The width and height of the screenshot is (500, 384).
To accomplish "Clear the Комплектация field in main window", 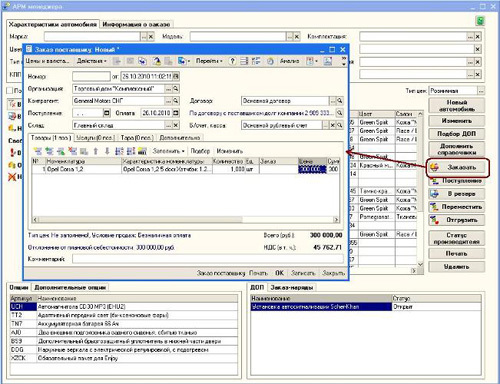I will click(x=478, y=37).
